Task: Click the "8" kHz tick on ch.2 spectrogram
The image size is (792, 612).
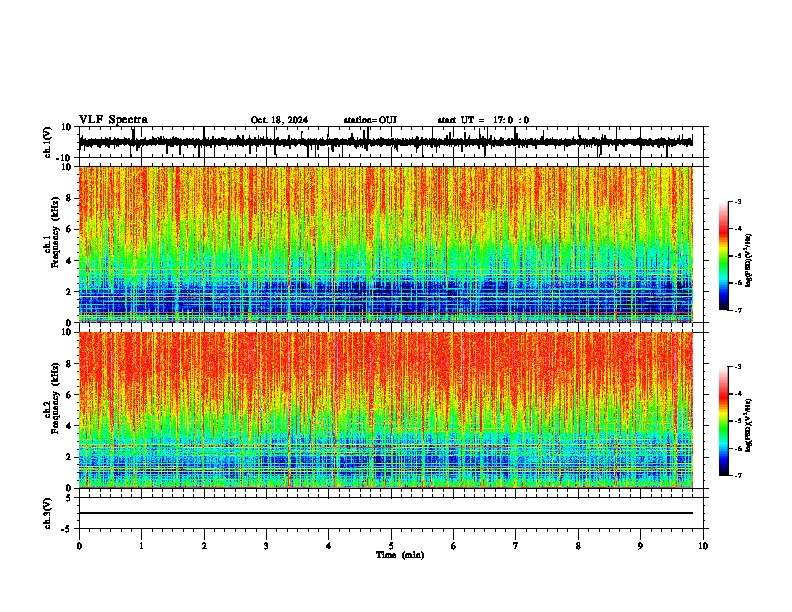Action: 70,364
